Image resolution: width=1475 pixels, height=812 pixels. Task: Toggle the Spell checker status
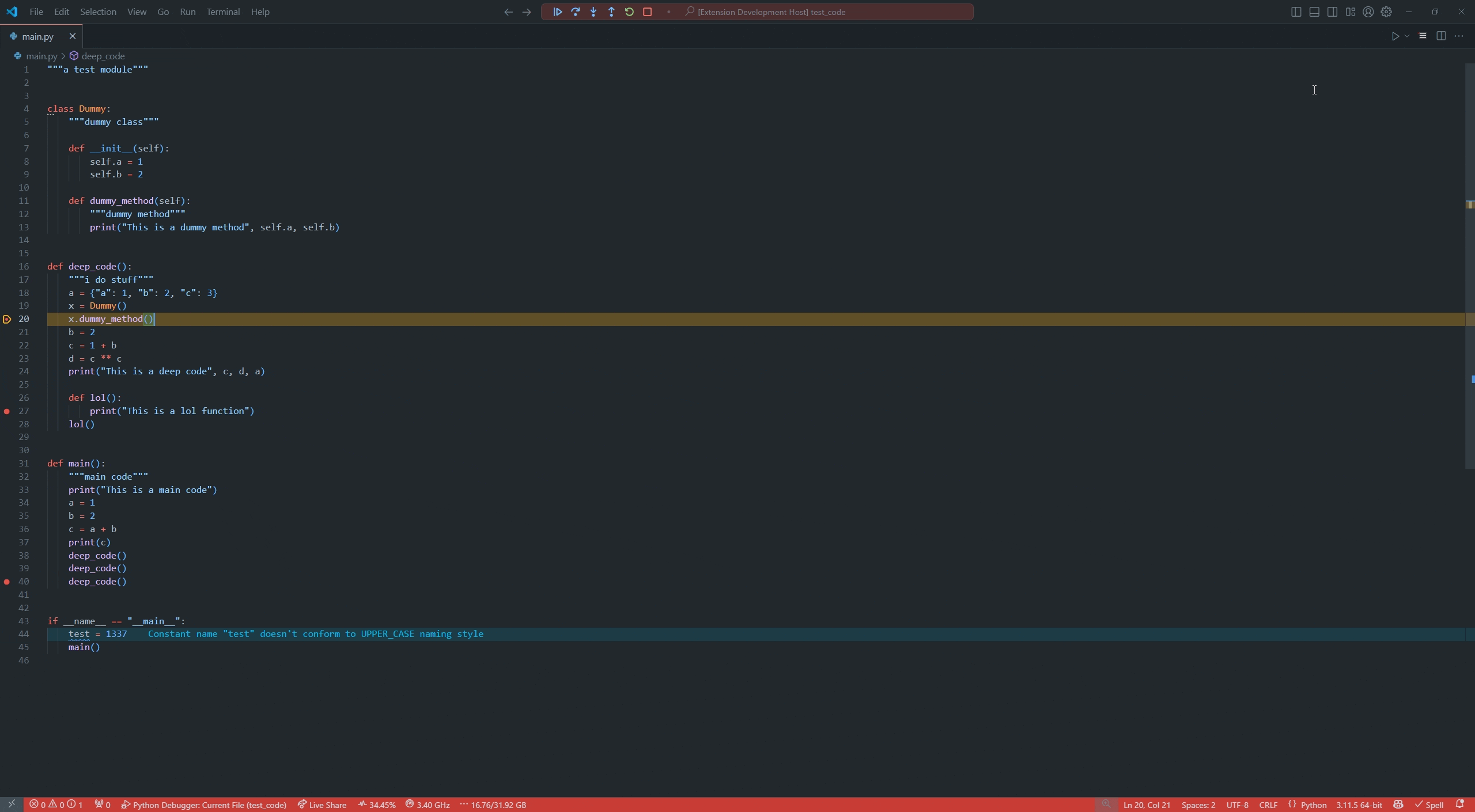pos(1429,805)
